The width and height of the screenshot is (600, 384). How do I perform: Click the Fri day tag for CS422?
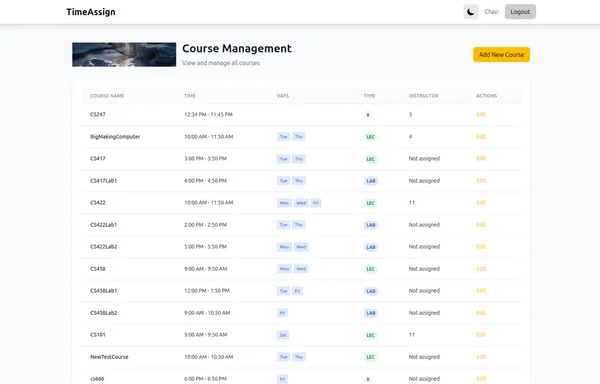[x=316, y=203]
